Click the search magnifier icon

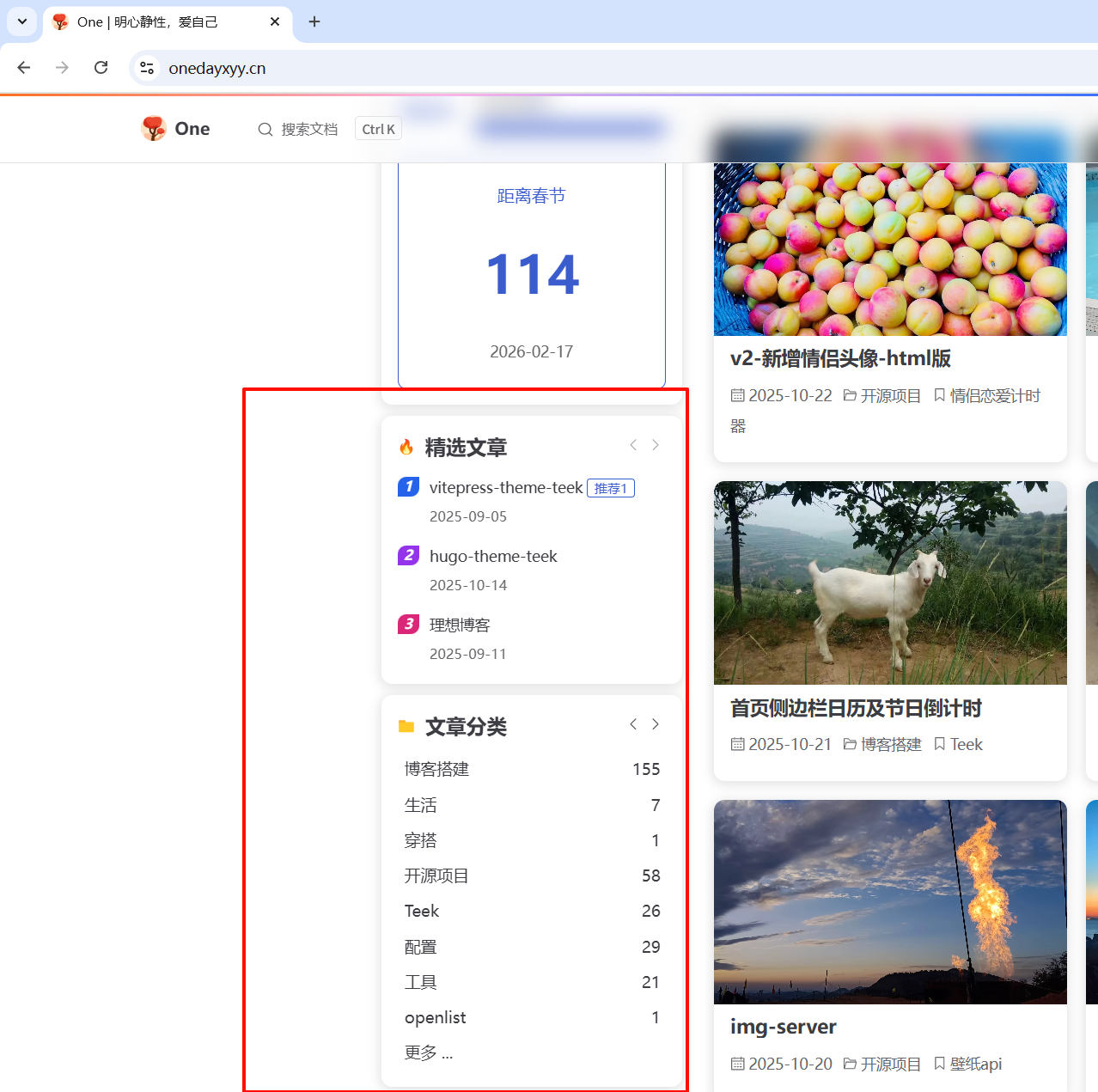pyautogui.click(x=265, y=130)
